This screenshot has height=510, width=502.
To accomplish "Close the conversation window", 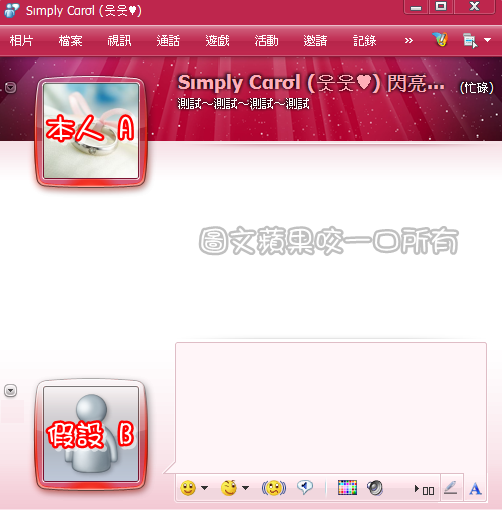I will (475, 7).
